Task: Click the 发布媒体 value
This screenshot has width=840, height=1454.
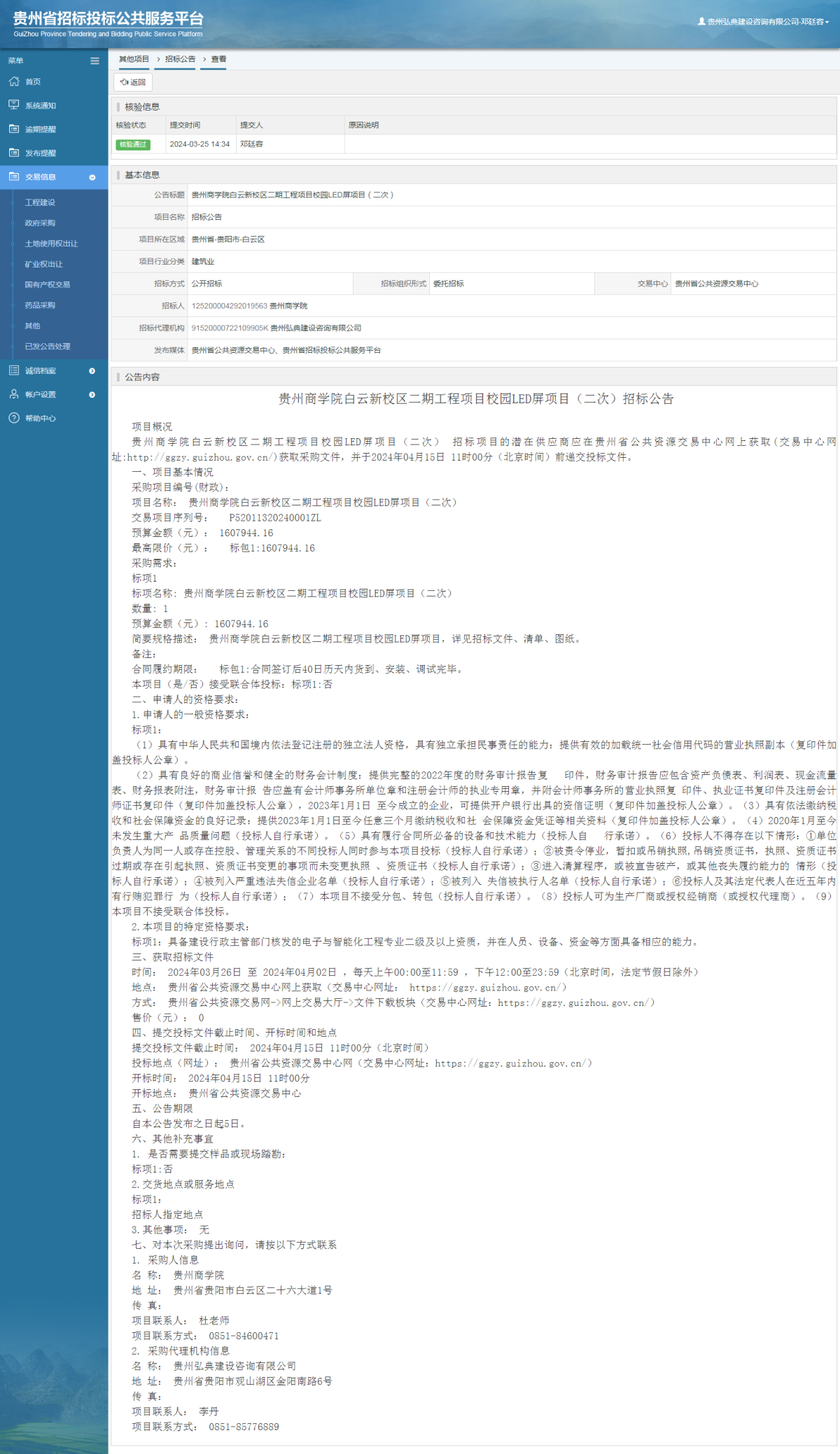Action: [286, 350]
